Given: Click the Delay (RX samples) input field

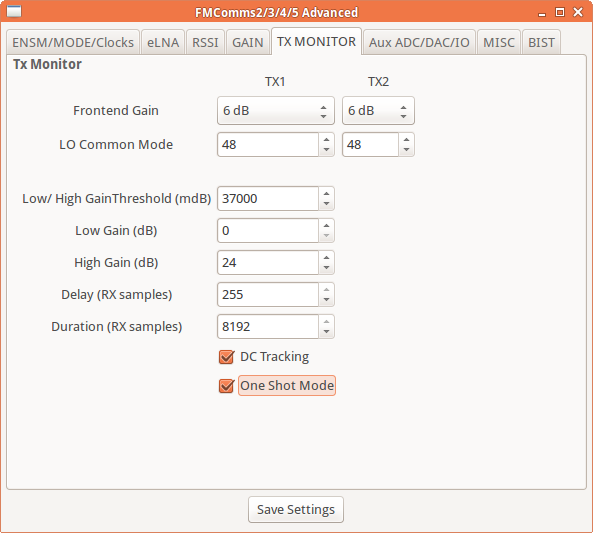Looking at the screenshot, I should pyautogui.click(x=268, y=295).
